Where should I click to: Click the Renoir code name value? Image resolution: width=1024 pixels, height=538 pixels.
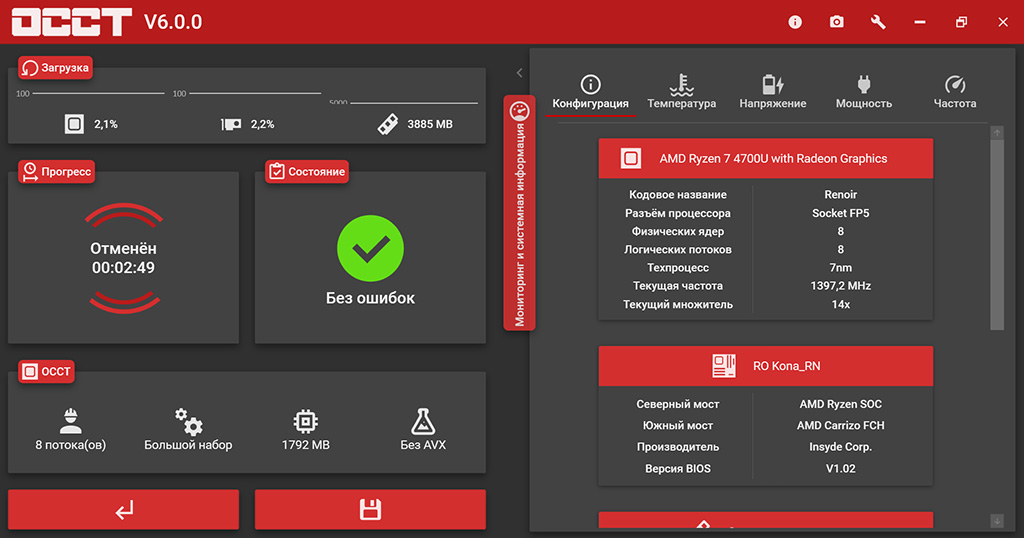point(840,195)
